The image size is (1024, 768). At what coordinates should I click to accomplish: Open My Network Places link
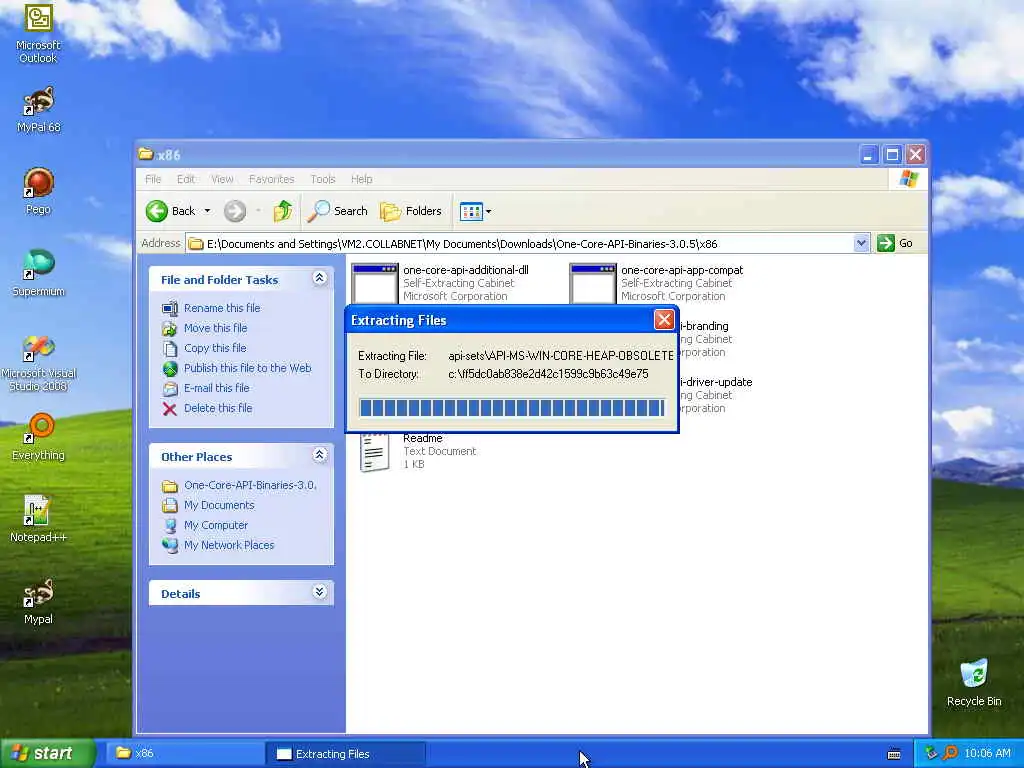click(229, 545)
